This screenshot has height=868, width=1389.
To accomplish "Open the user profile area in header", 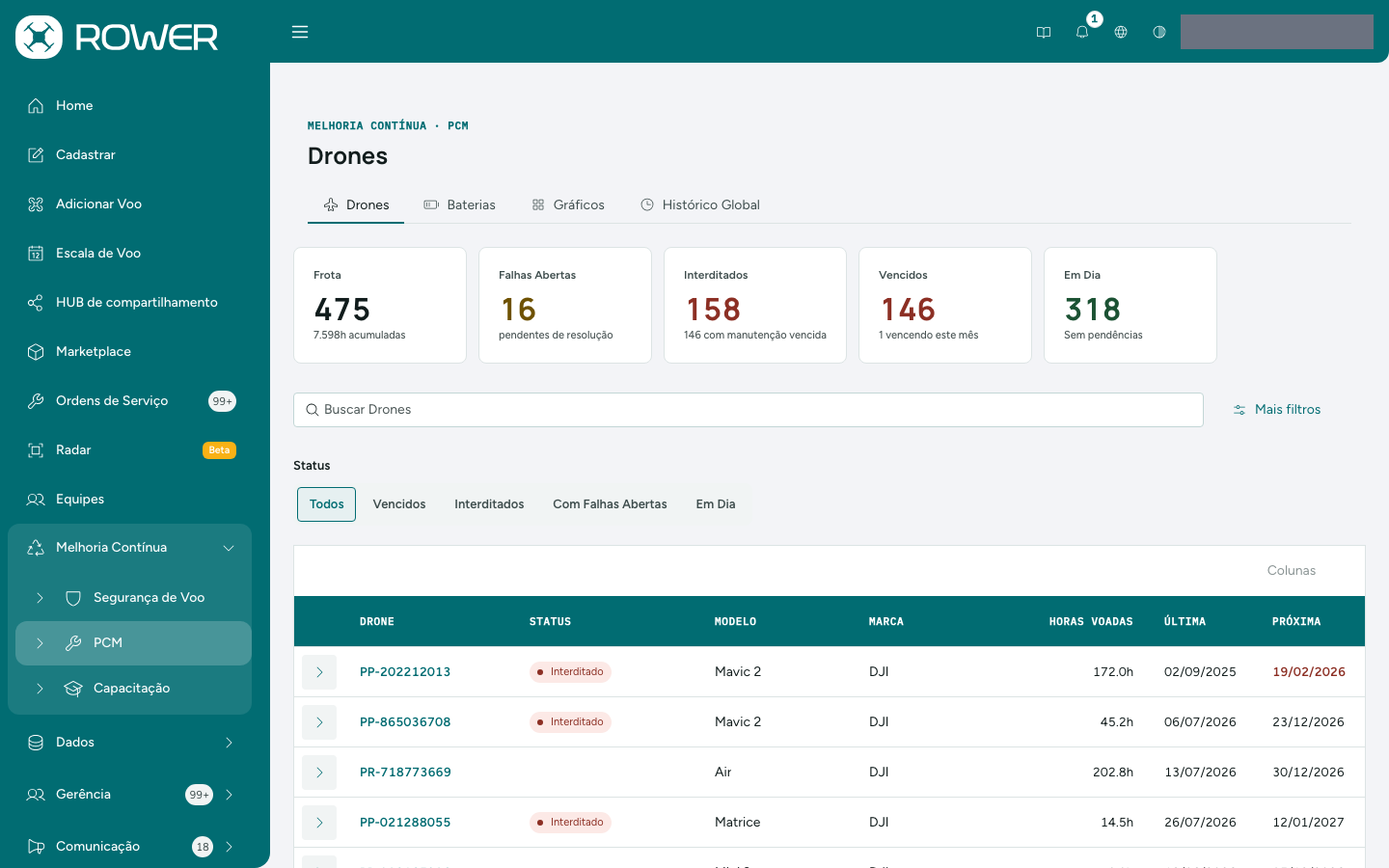I will point(1277,32).
